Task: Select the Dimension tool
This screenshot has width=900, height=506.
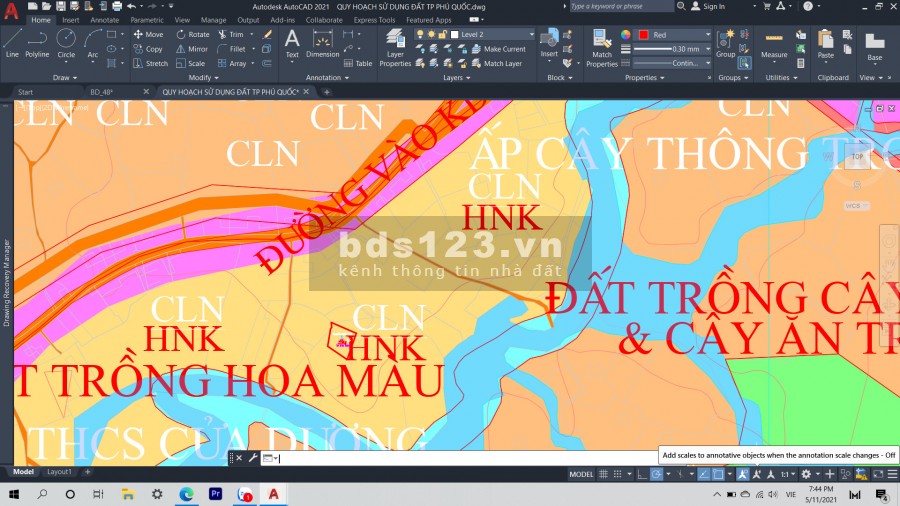Action: point(323,44)
